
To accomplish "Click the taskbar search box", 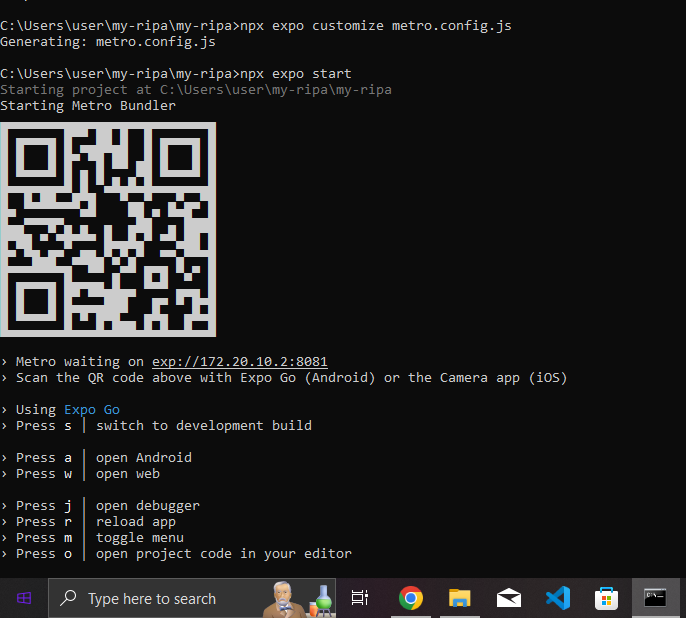I will (x=192, y=598).
